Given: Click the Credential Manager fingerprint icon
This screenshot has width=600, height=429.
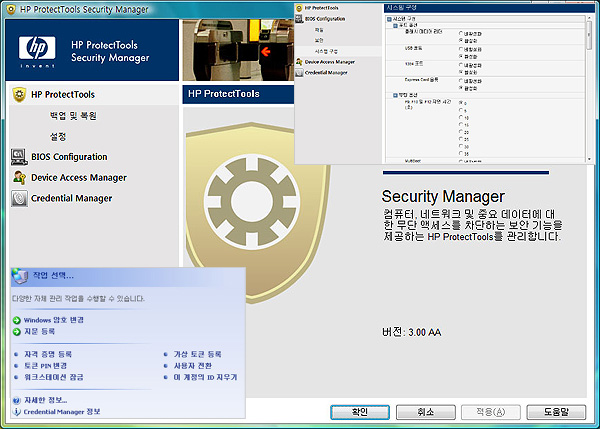Looking at the screenshot, I should click(19, 198).
